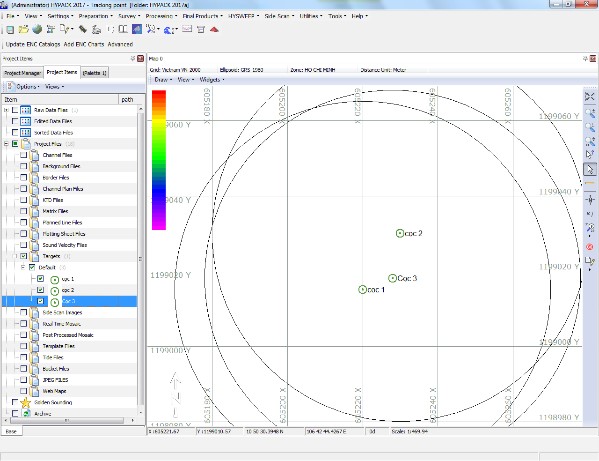Expand the Raw Data Files tree node

[x=6, y=110]
